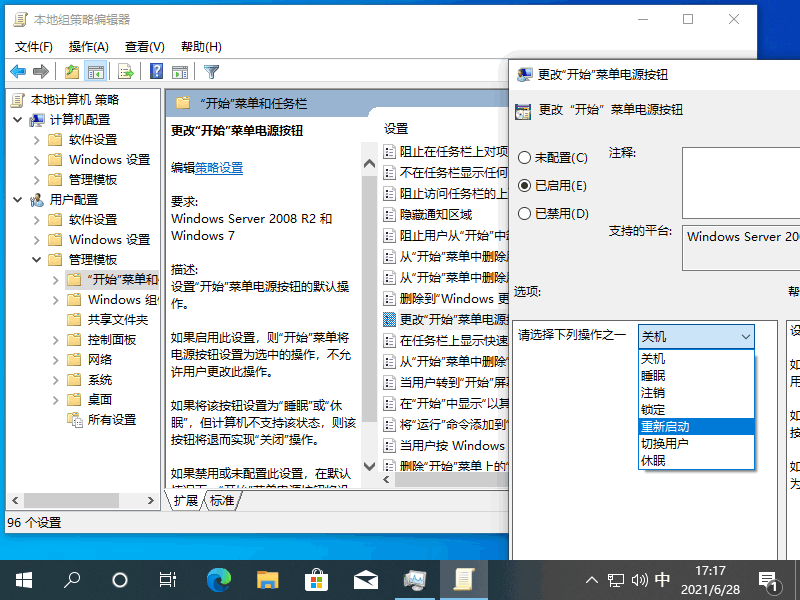Screen dimensions: 800x600
Task: Click settings list scroll left arrow
Action: click(x=386, y=480)
